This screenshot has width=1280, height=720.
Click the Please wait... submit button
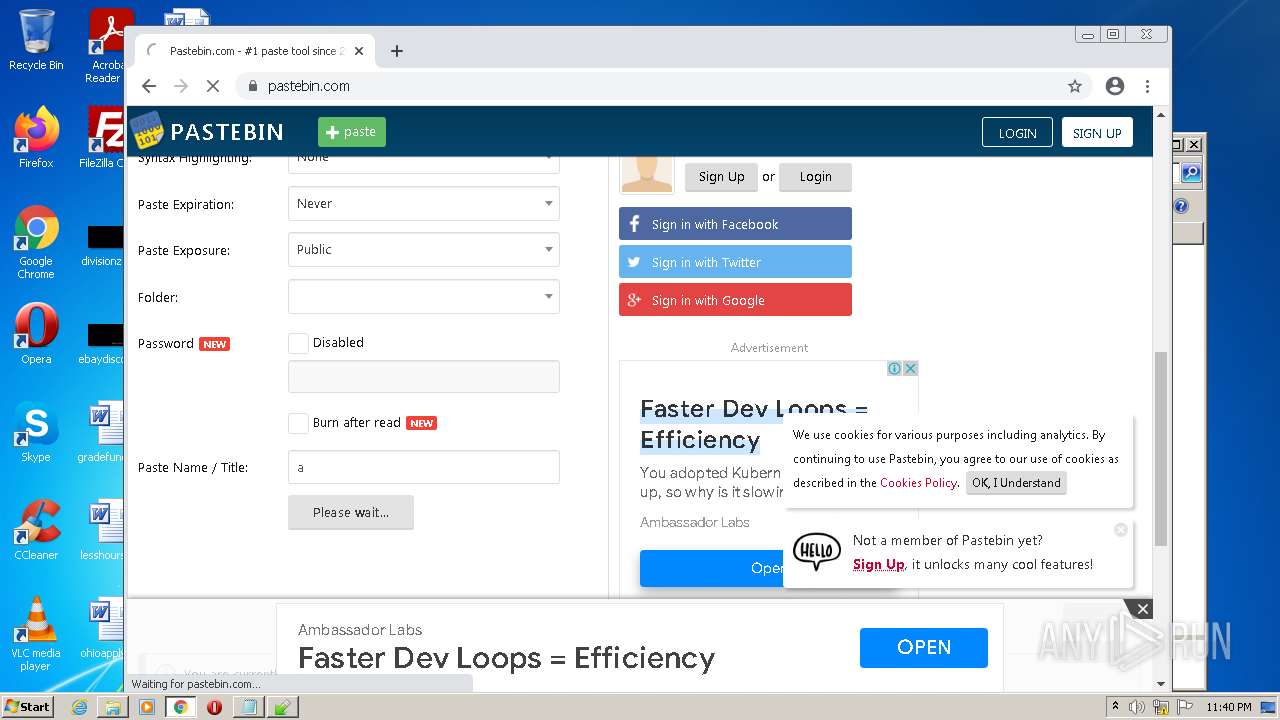[x=351, y=512]
